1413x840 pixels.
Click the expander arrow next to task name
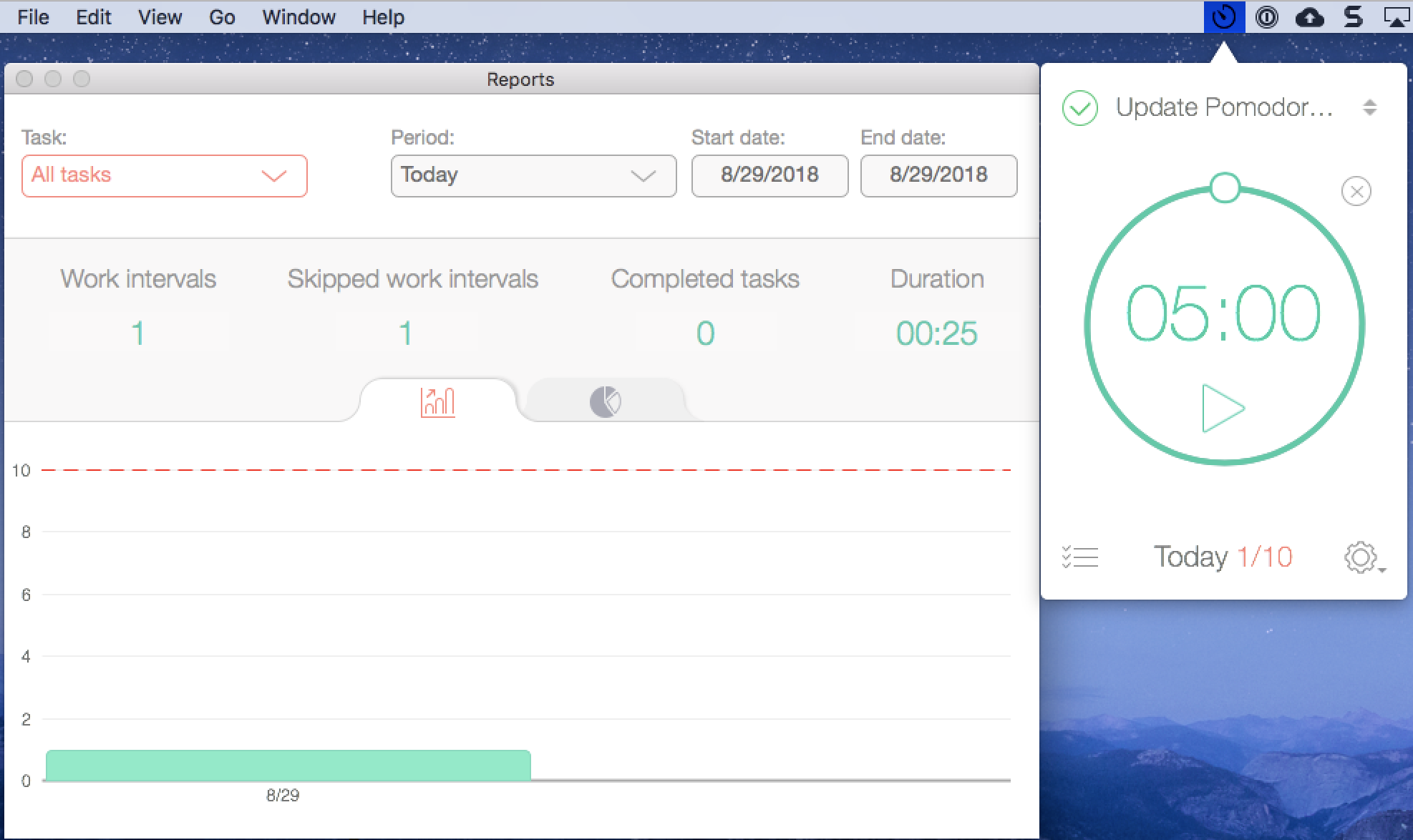point(1371,109)
